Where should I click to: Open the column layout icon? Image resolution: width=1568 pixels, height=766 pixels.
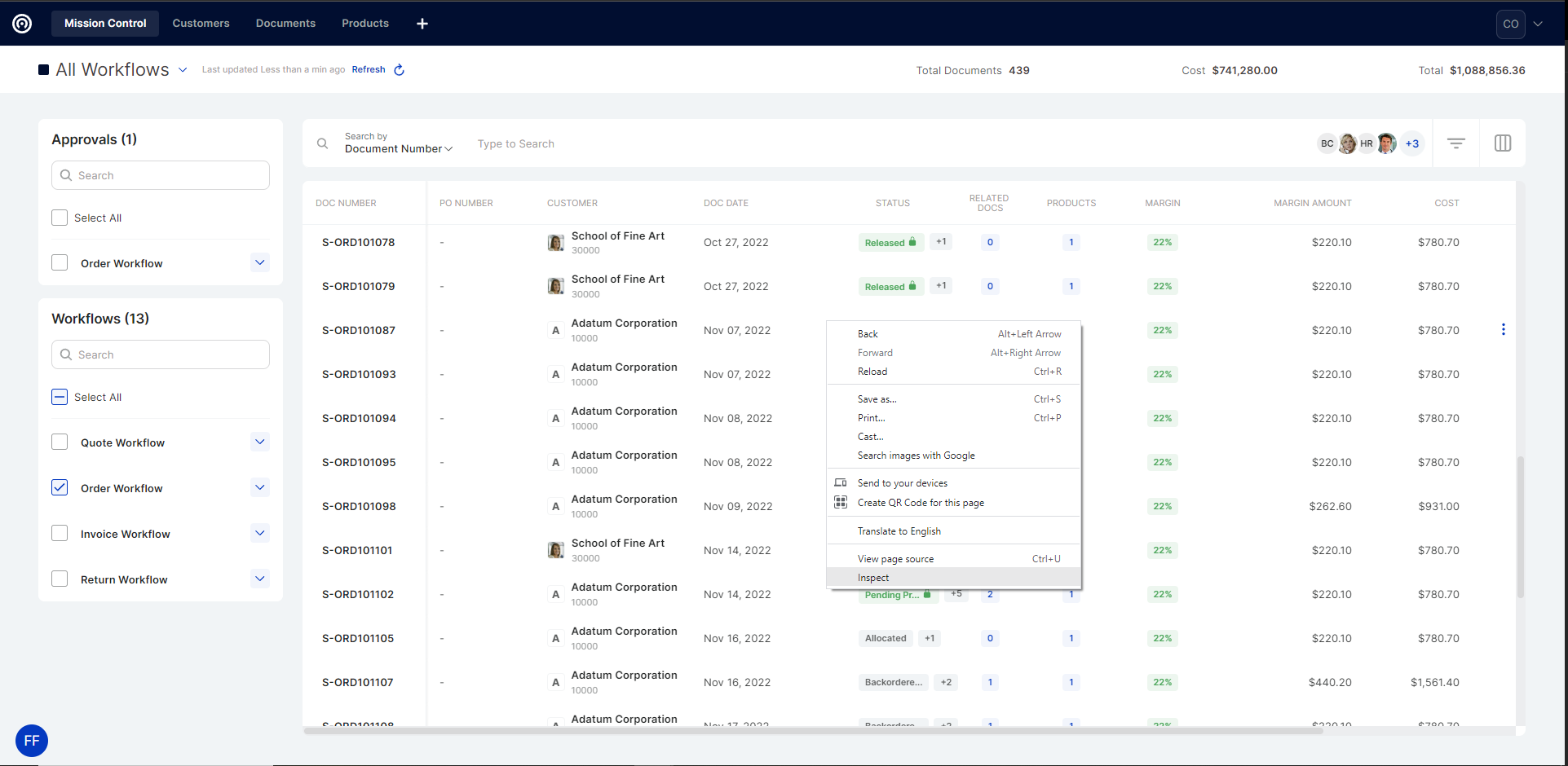click(x=1502, y=143)
